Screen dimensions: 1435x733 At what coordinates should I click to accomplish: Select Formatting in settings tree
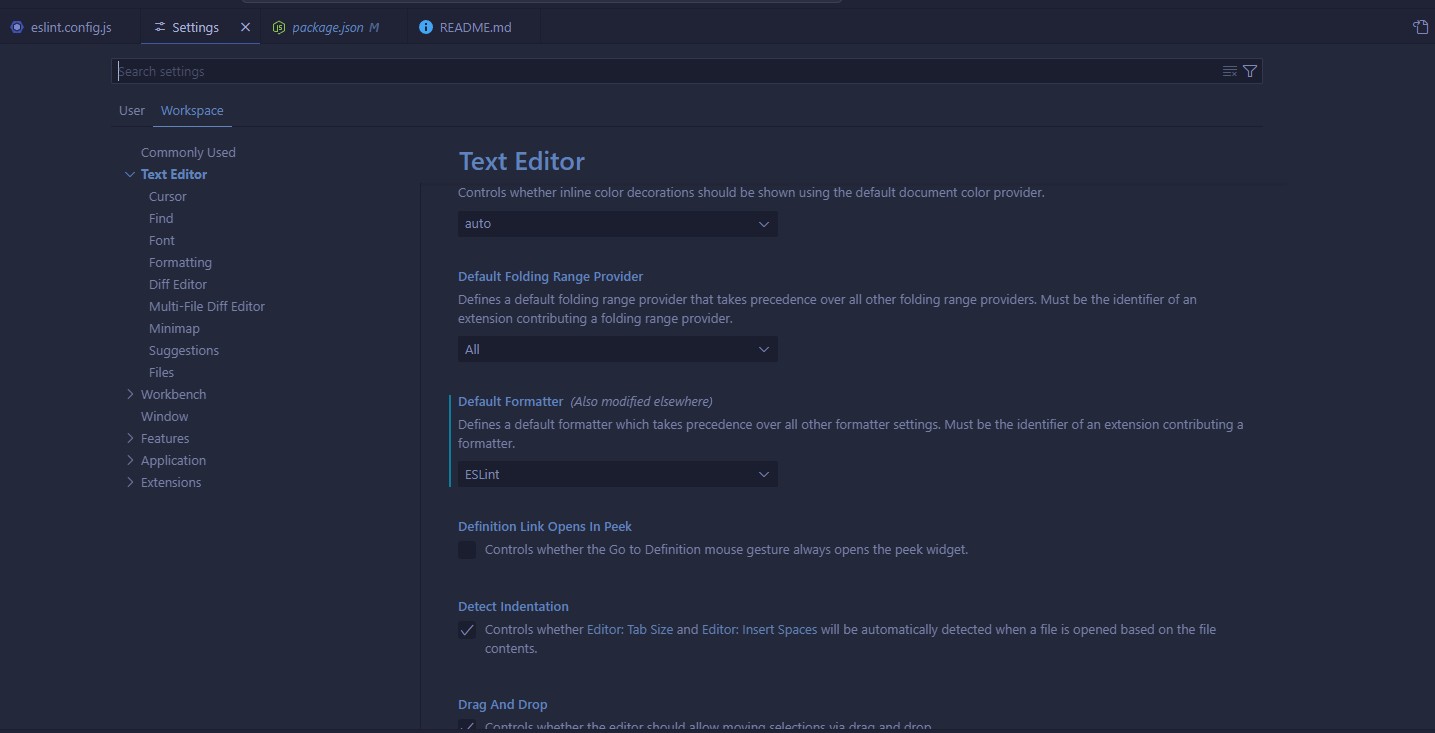[180, 262]
